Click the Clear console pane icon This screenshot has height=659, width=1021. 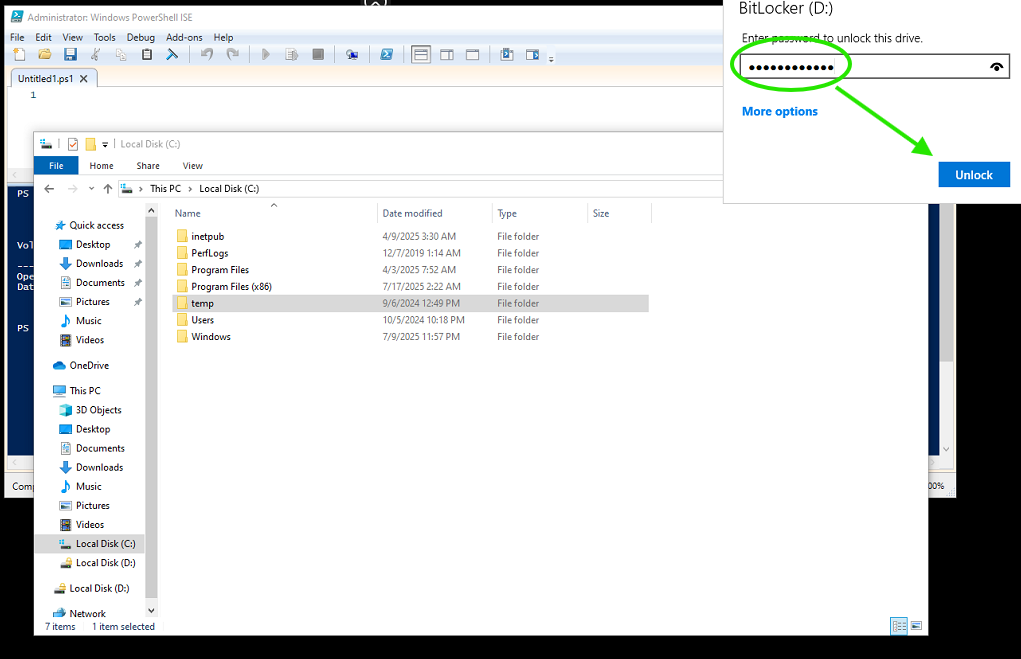click(172, 55)
